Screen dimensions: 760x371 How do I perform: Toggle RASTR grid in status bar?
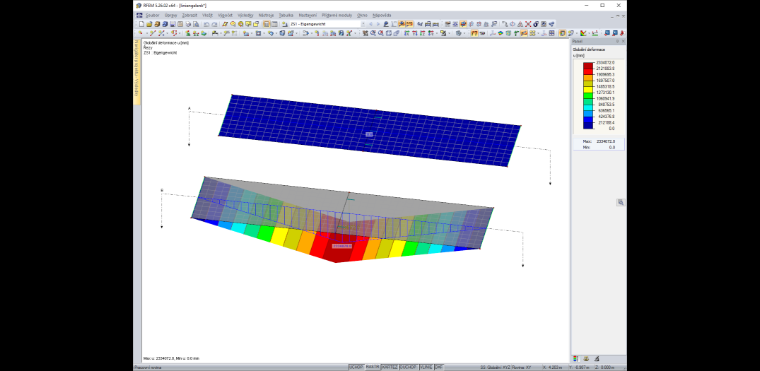coord(372,367)
